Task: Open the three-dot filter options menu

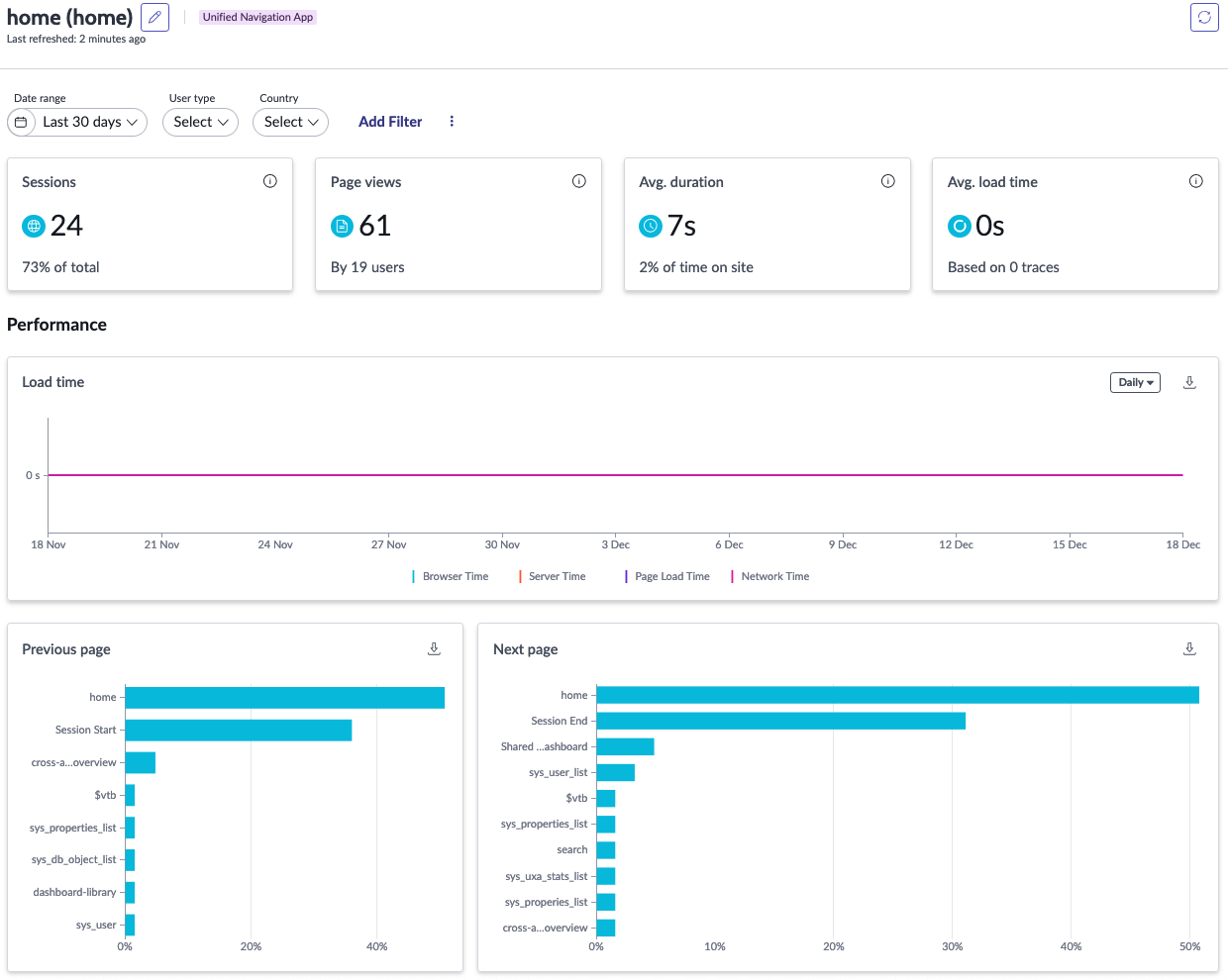Action: click(x=452, y=122)
